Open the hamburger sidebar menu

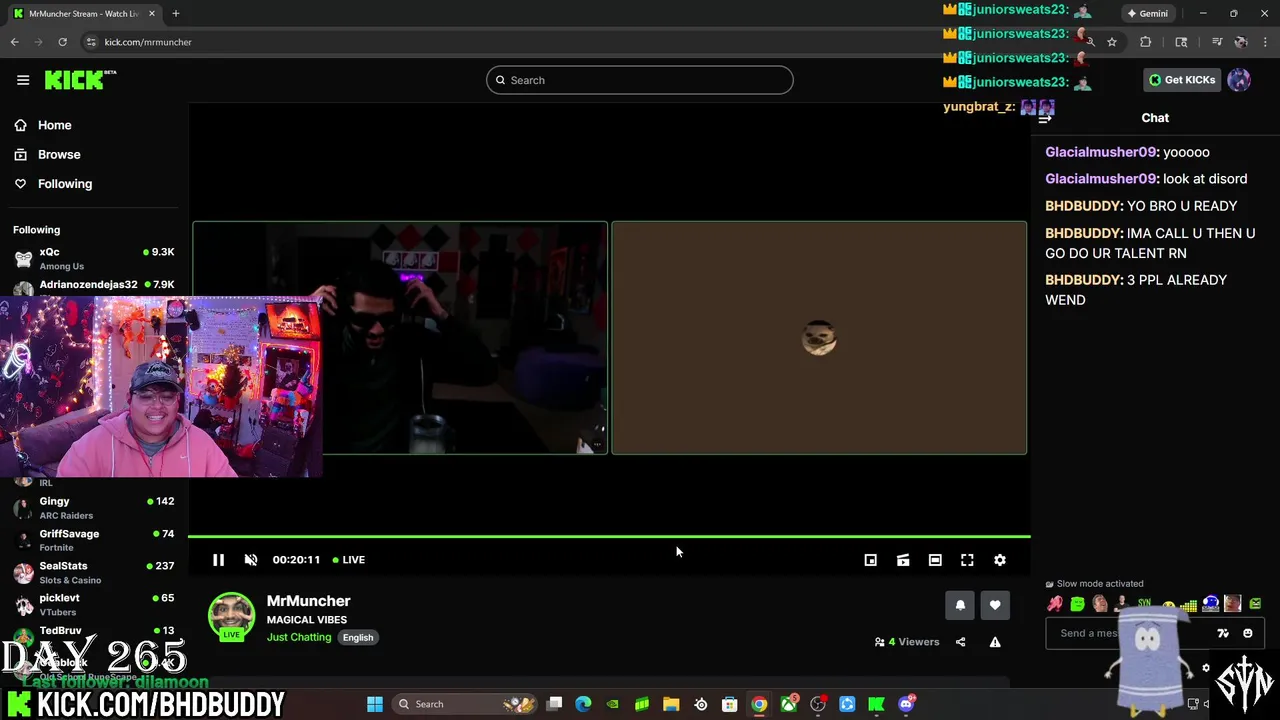tap(23, 80)
